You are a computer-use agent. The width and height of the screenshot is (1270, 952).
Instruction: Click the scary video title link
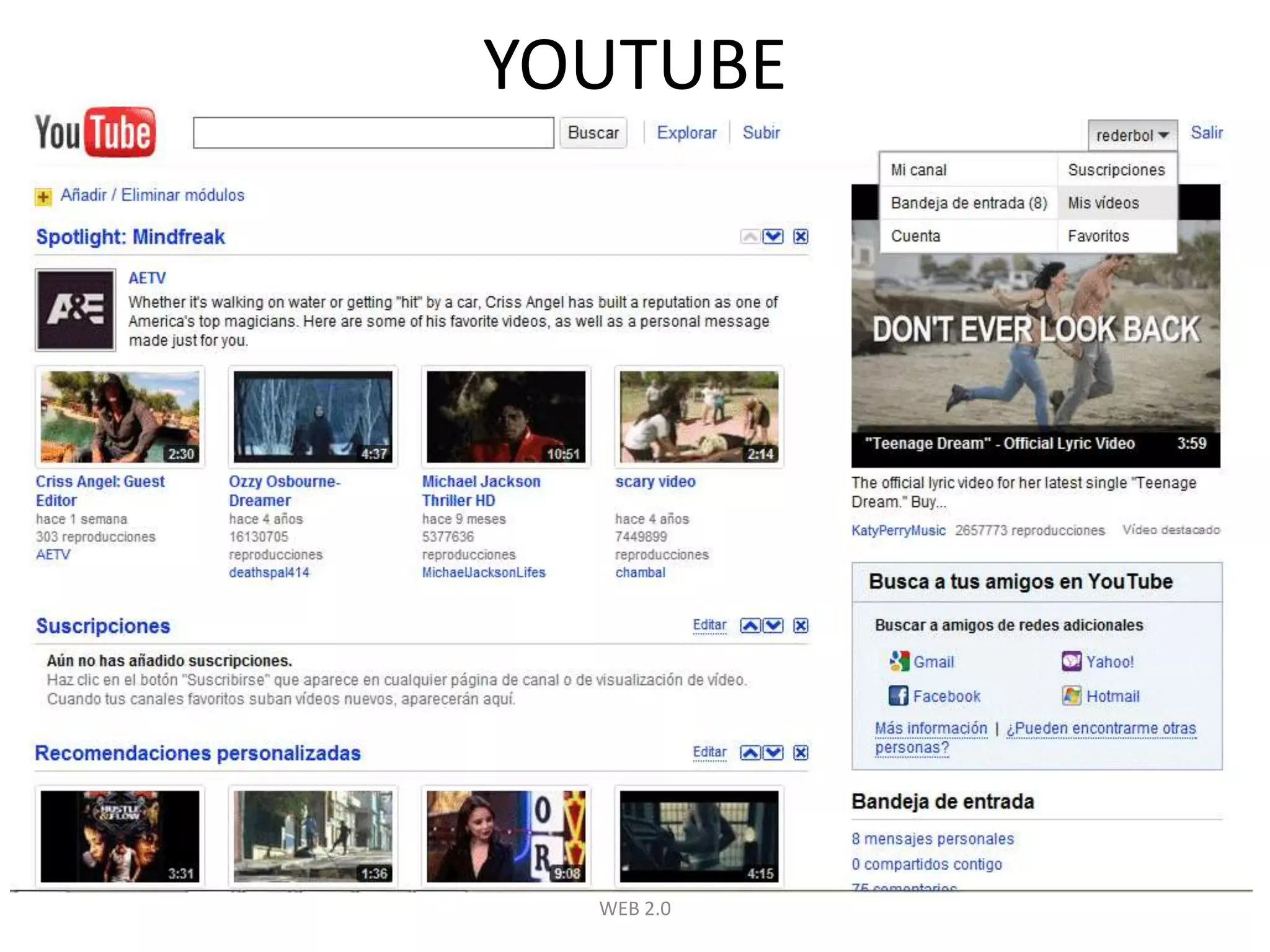pos(655,482)
